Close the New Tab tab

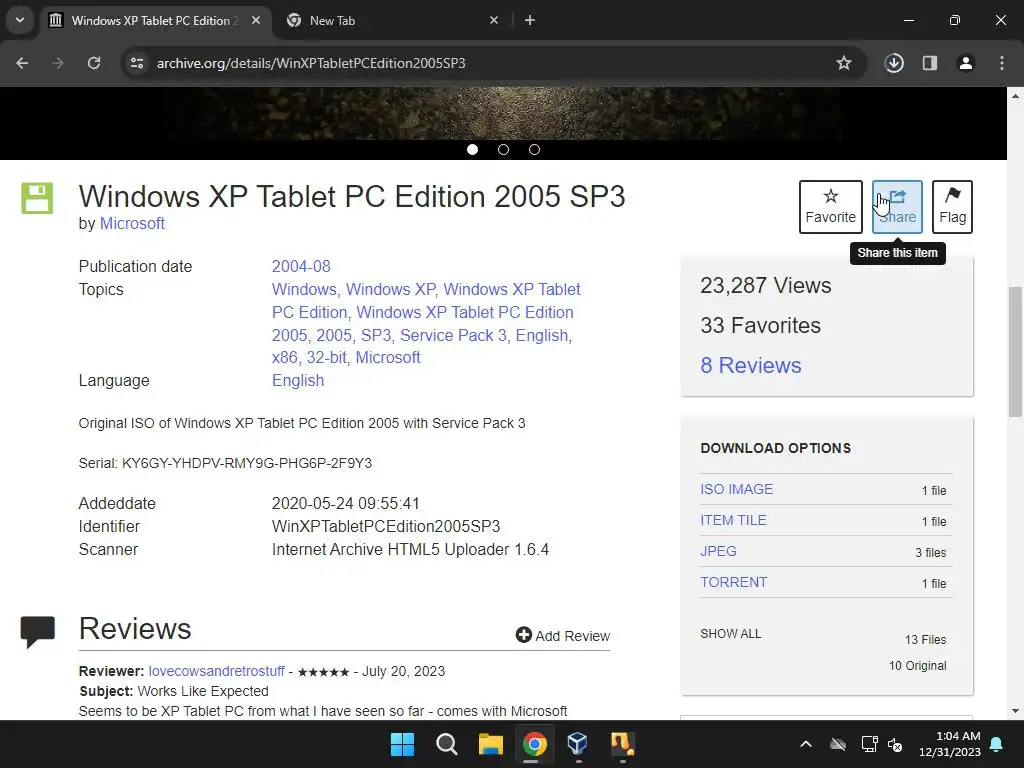pyautogui.click(x=494, y=20)
